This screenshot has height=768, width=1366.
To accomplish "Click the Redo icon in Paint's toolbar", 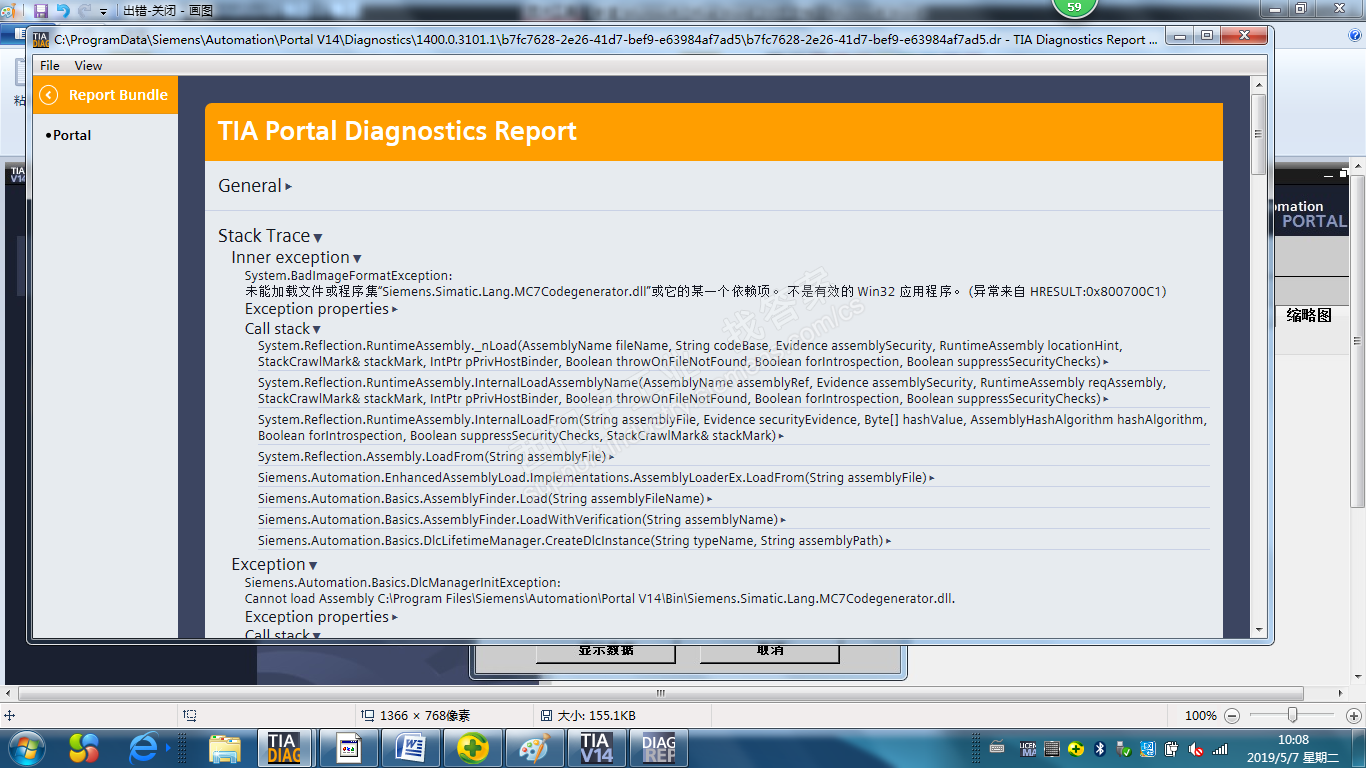I will click(x=84, y=10).
